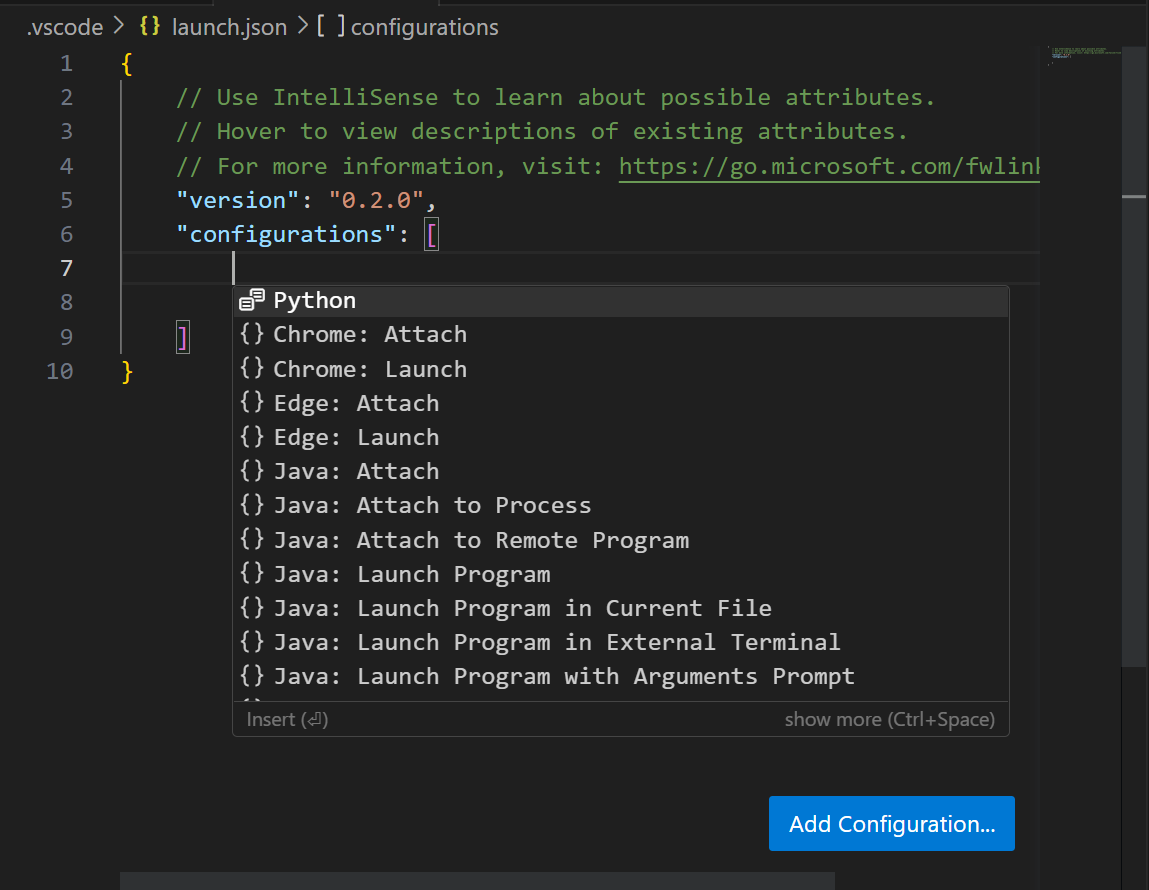Click the Python snippet icon

[x=252, y=300]
